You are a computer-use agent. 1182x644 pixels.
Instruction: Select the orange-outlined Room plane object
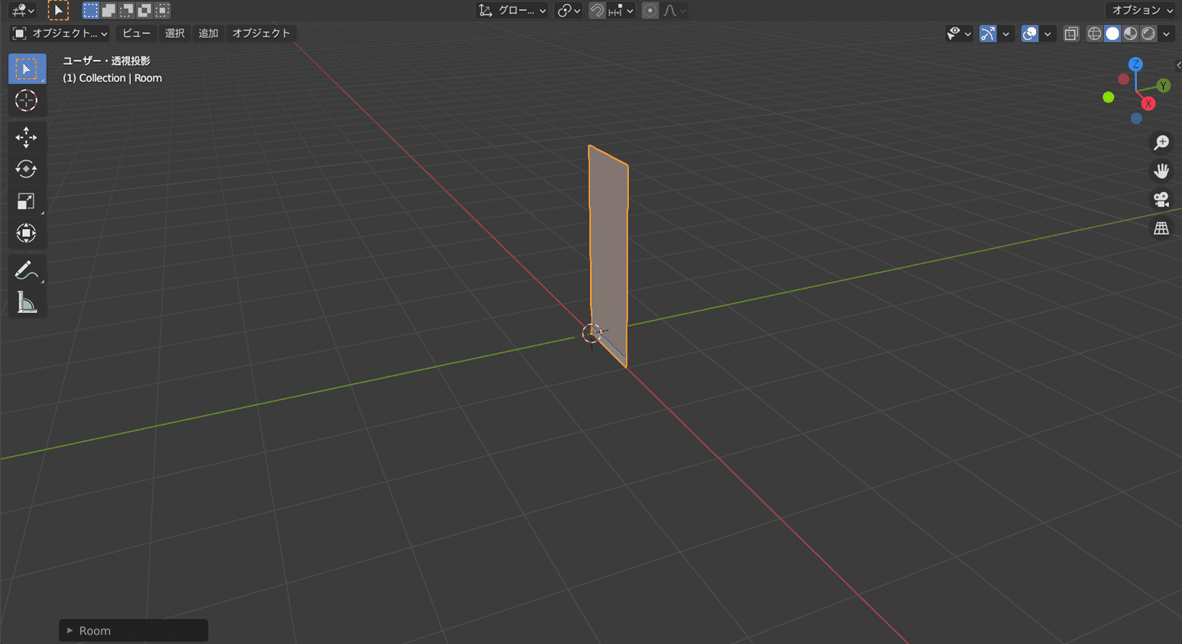[609, 256]
